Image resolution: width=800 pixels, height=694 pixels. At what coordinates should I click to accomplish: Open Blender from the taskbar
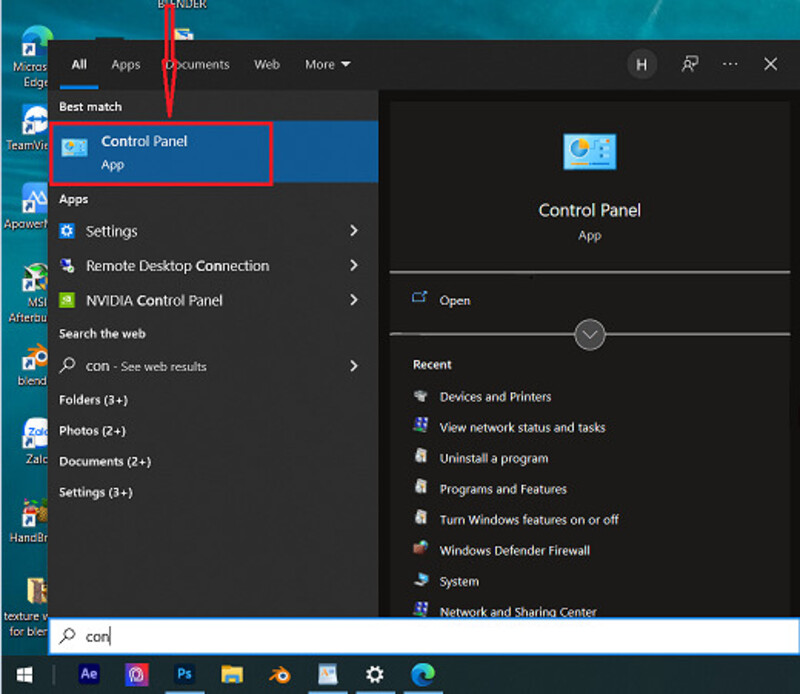coord(280,675)
